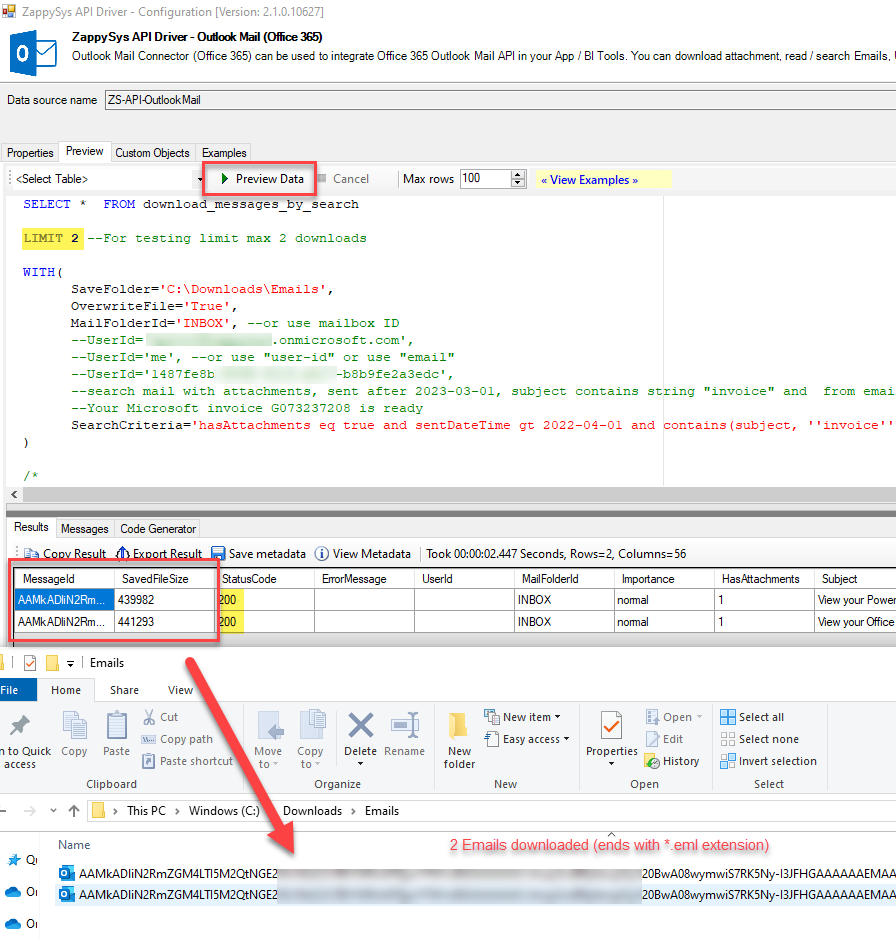Click the Paste icon in Clipboard group
The width and height of the screenshot is (896, 939).
[x=116, y=726]
